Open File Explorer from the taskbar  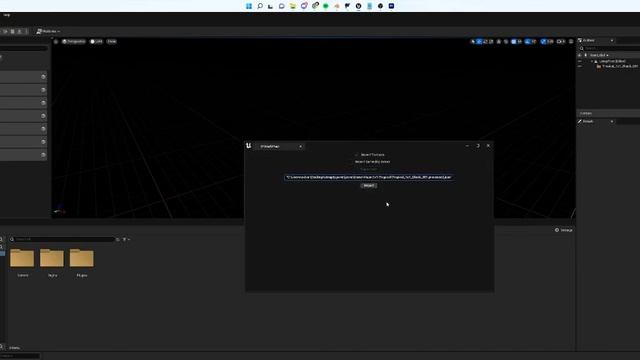293,6
